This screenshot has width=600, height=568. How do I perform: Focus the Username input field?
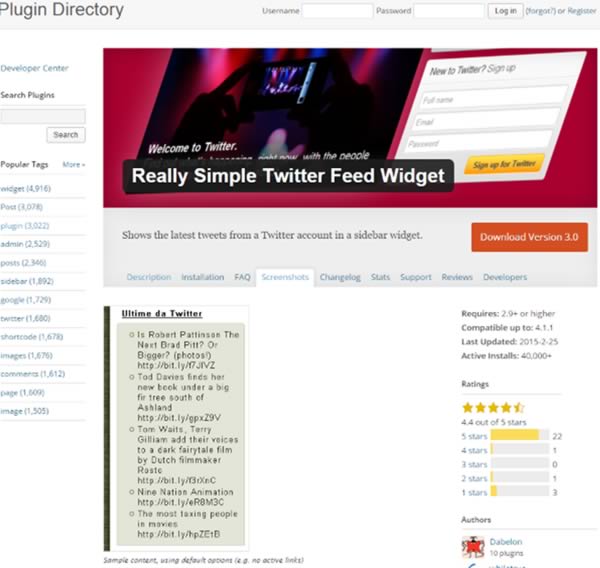click(x=337, y=11)
